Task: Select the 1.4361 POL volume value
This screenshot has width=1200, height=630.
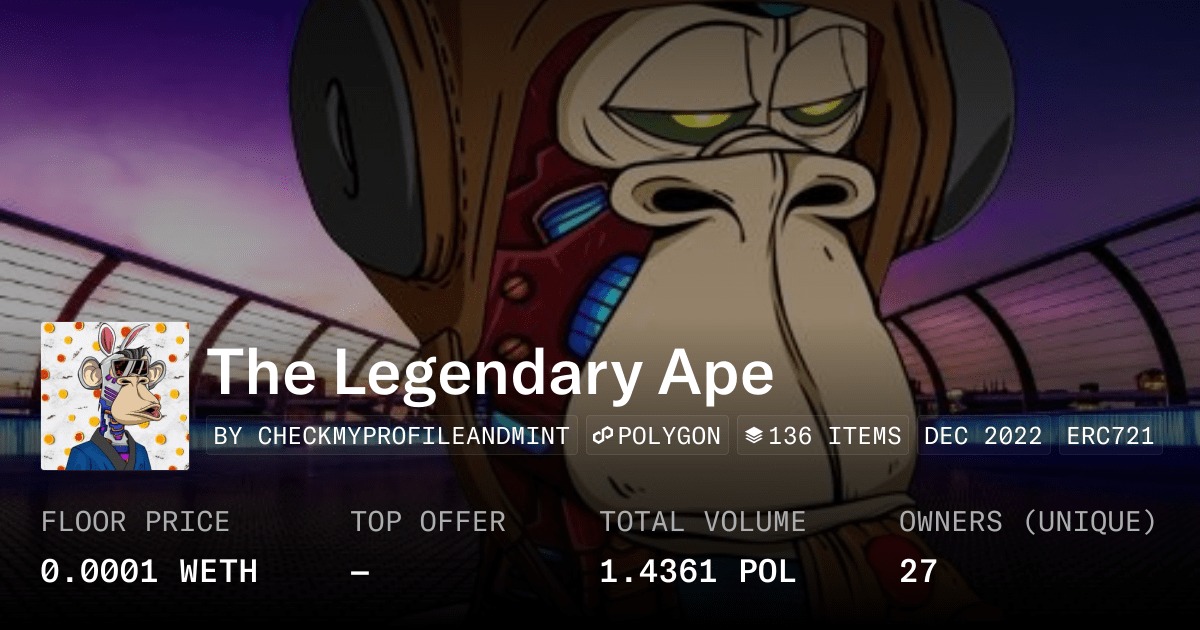Action: point(698,571)
